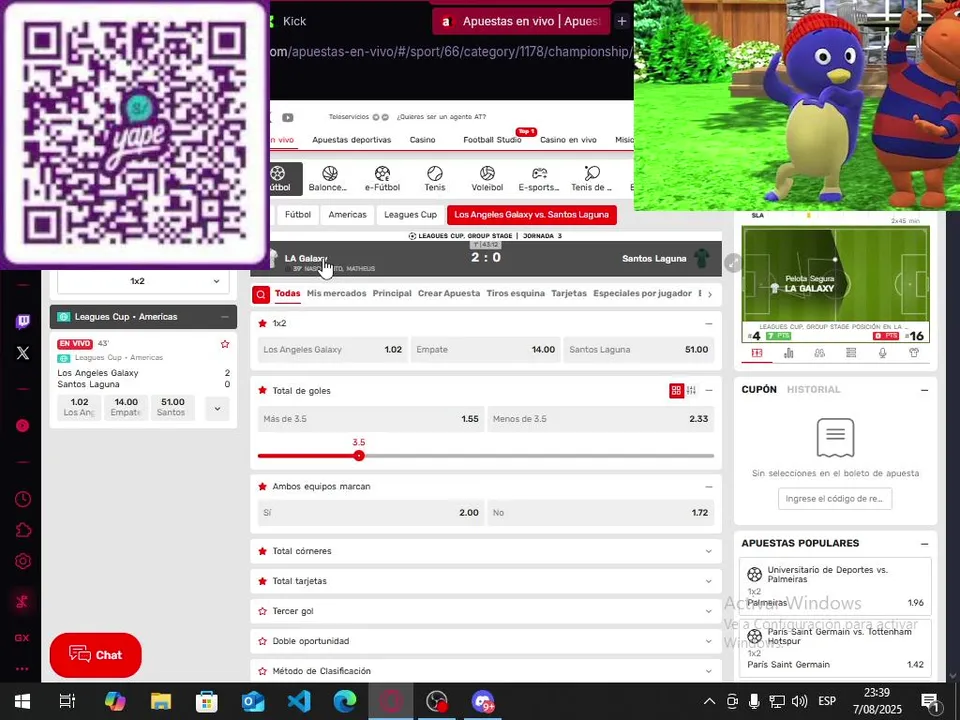The image size is (960, 720).
Task: Select the Tenis de mesa icon
Action: (591, 179)
